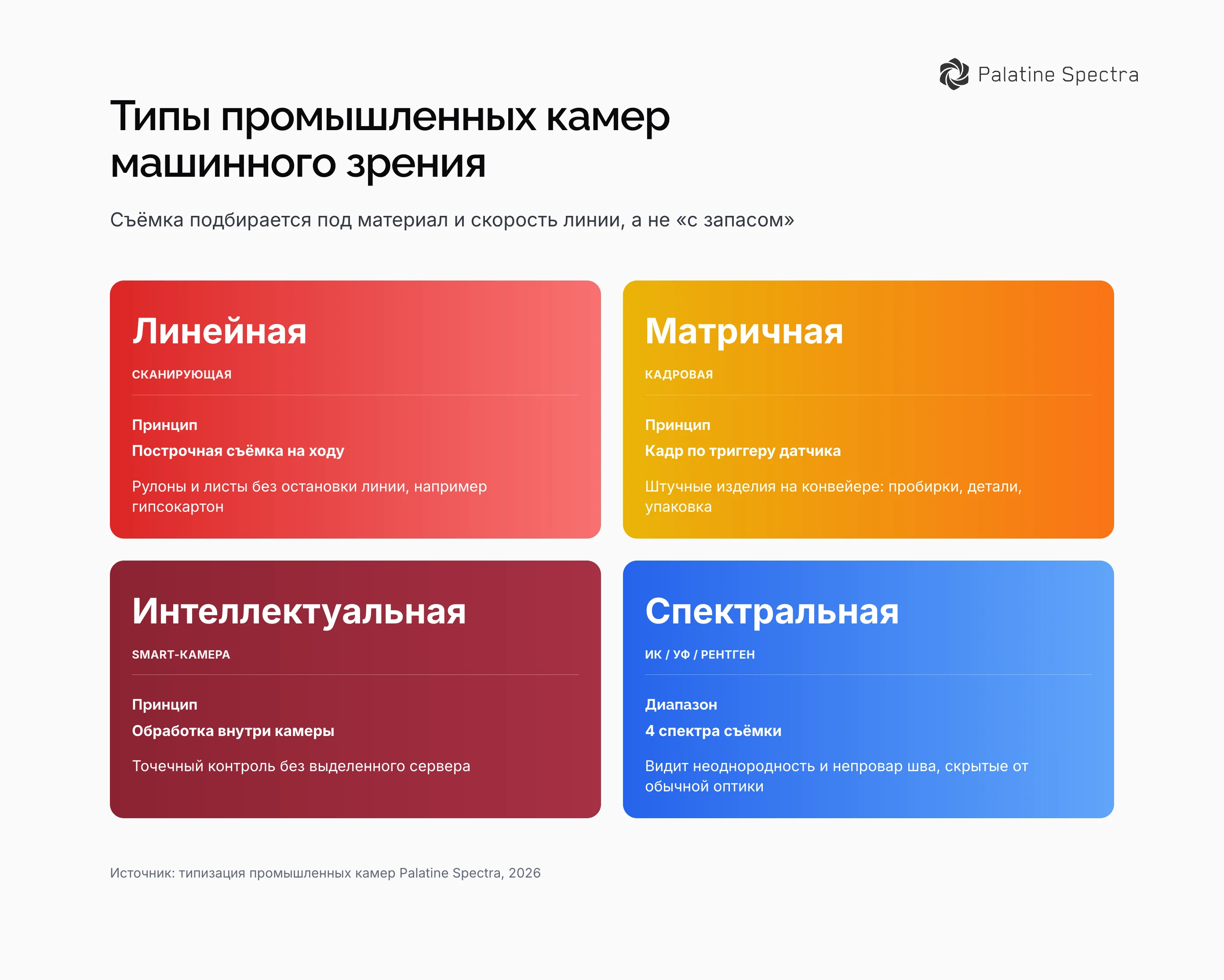Select the 'Линейная' card heading
The height and width of the screenshot is (980, 1224).
click(219, 331)
